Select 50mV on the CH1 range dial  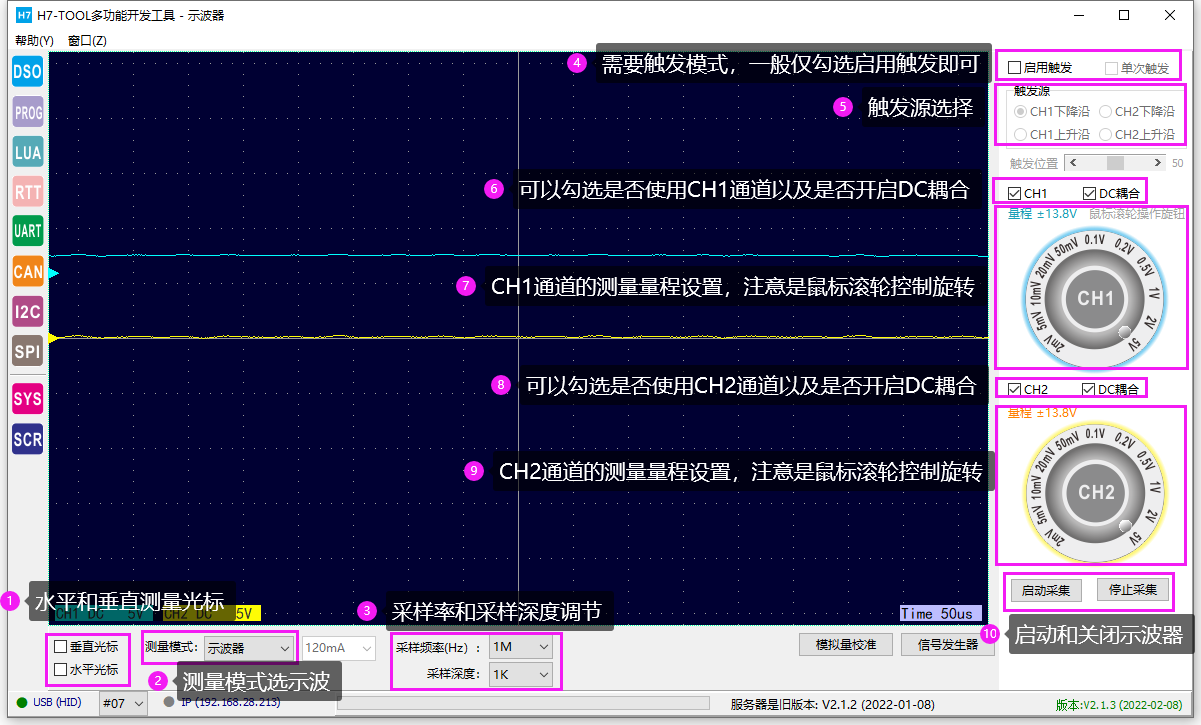(x=1066, y=245)
